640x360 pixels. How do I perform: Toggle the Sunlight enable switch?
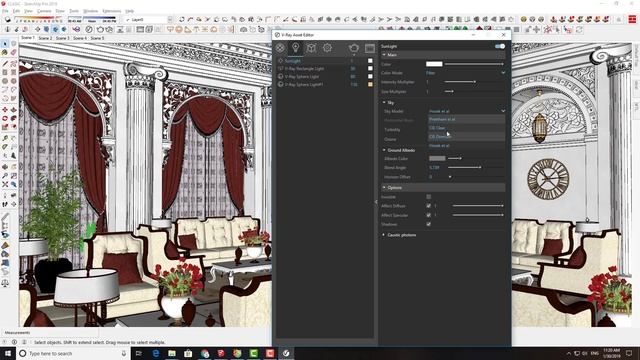500,46
